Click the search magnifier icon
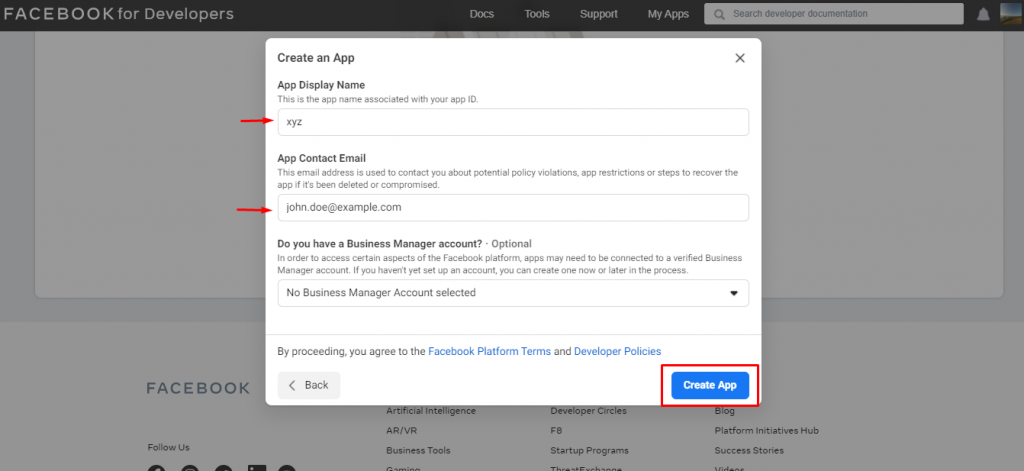This screenshot has height=471, width=1024. [x=719, y=14]
